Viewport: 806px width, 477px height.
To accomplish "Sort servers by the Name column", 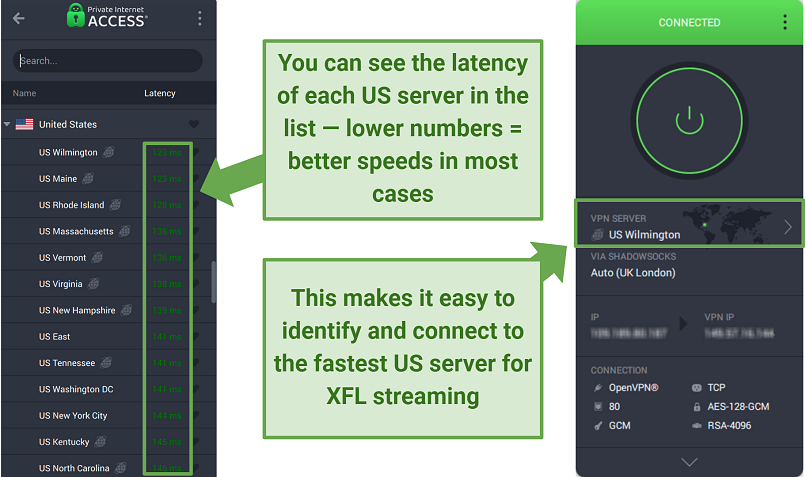I will (24, 93).
